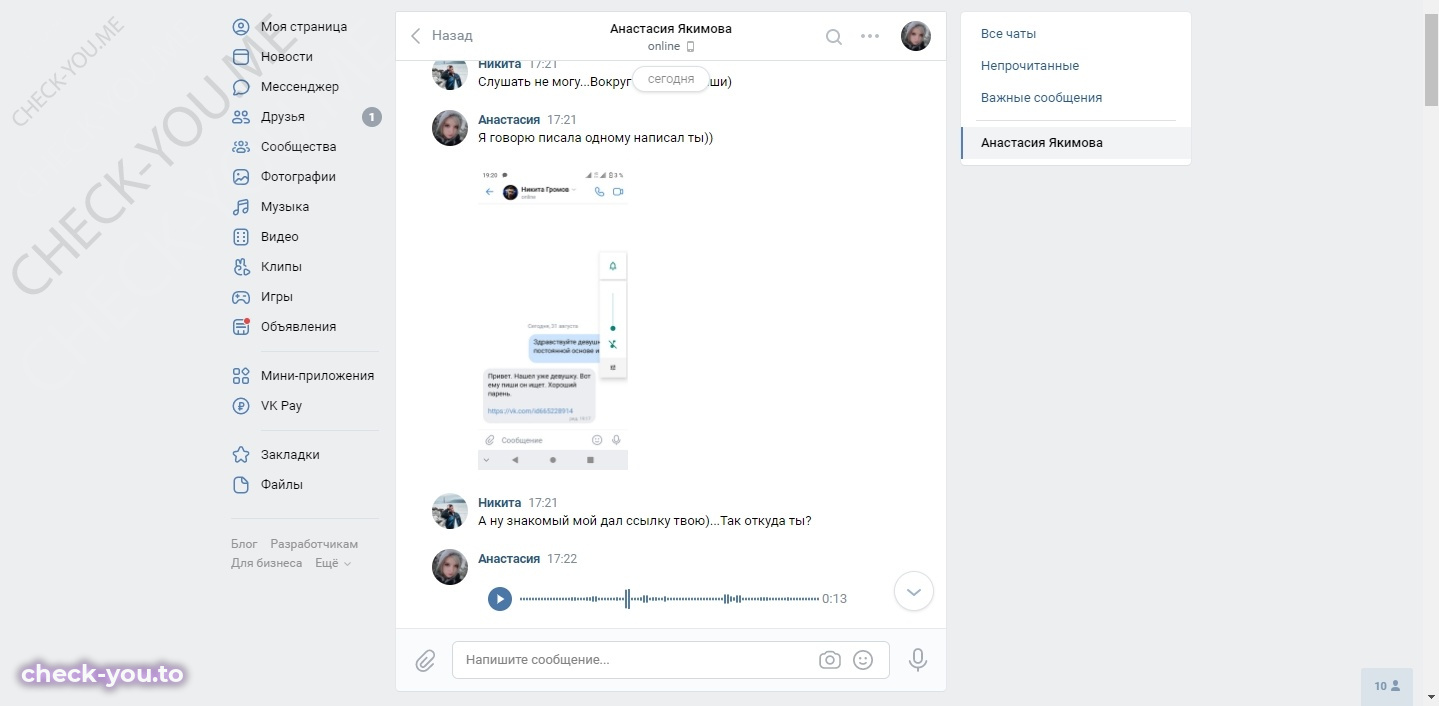Open the Игры gamepad icon

(x=241, y=297)
